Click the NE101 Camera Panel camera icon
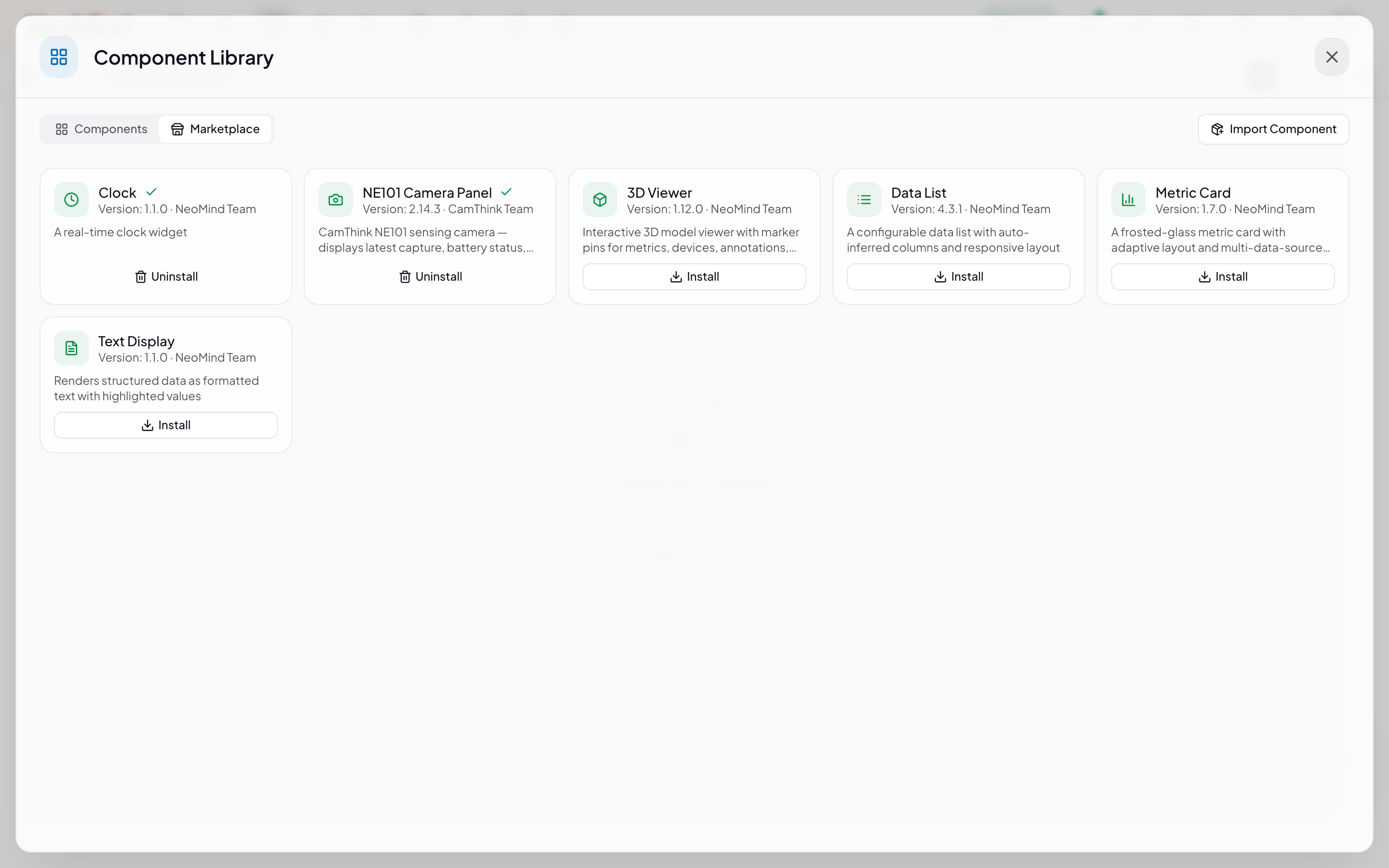Screen dimensions: 1389x868 tap(336, 200)
